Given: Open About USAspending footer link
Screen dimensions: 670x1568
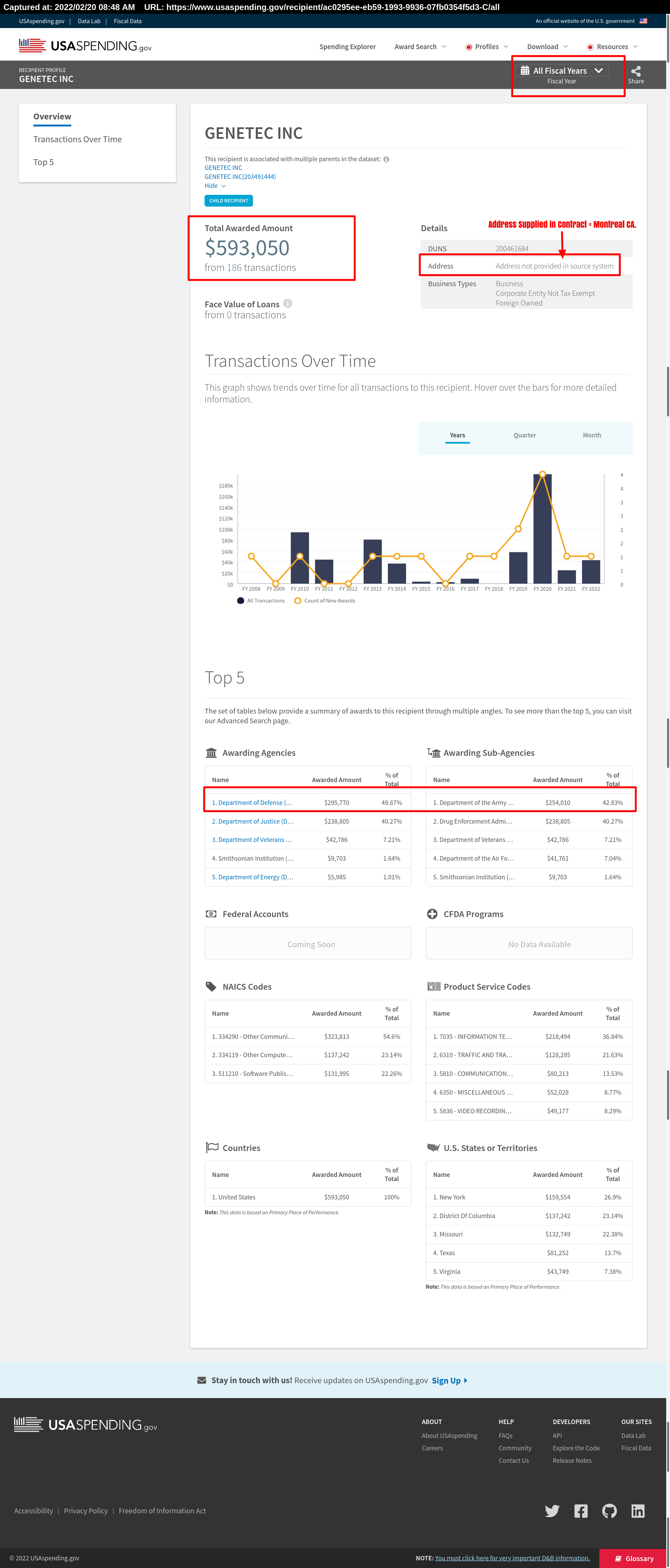Looking at the screenshot, I should pos(449,1435).
